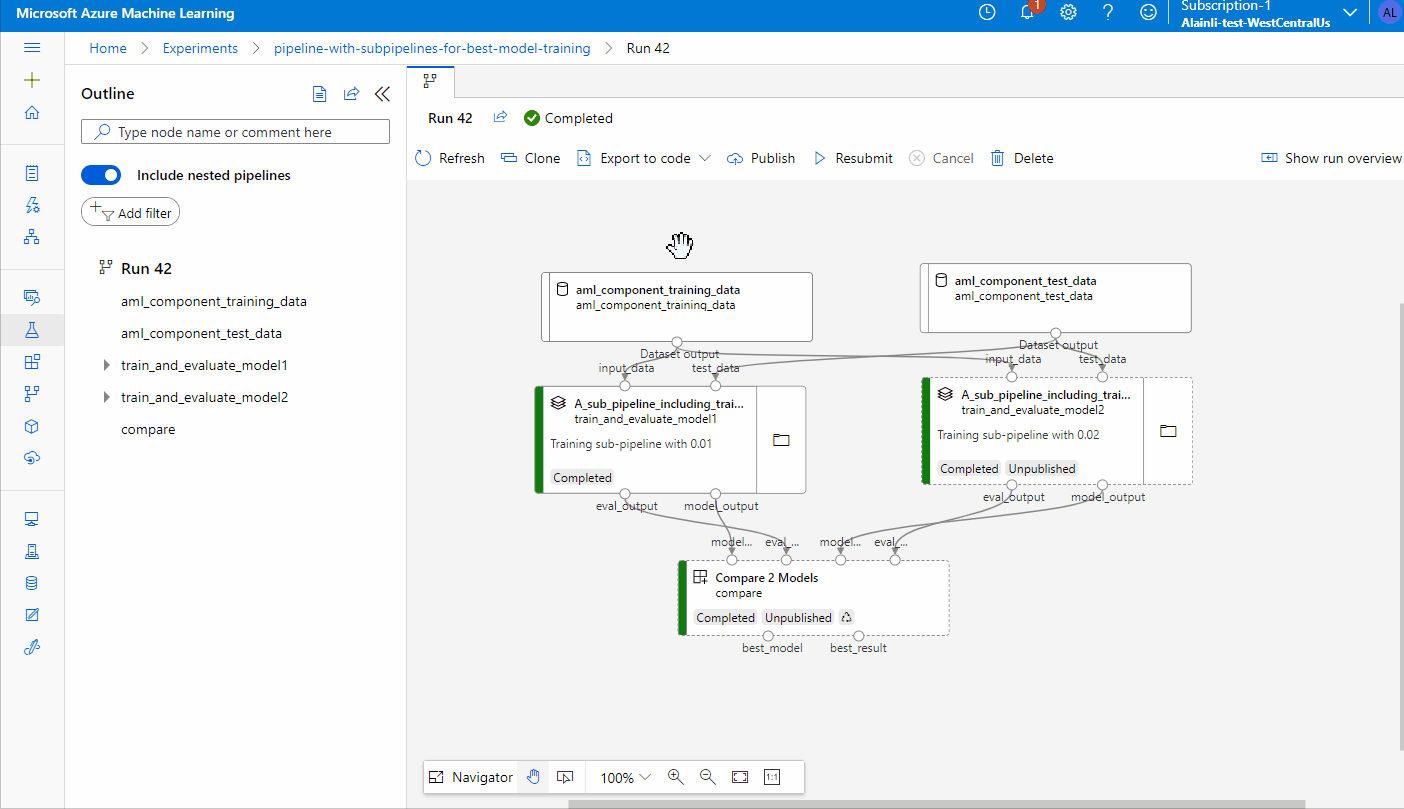Open Experiments flask icon in sidebar
The width and height of the screenshot is (1404, 809).
click(x=32, y=329)
